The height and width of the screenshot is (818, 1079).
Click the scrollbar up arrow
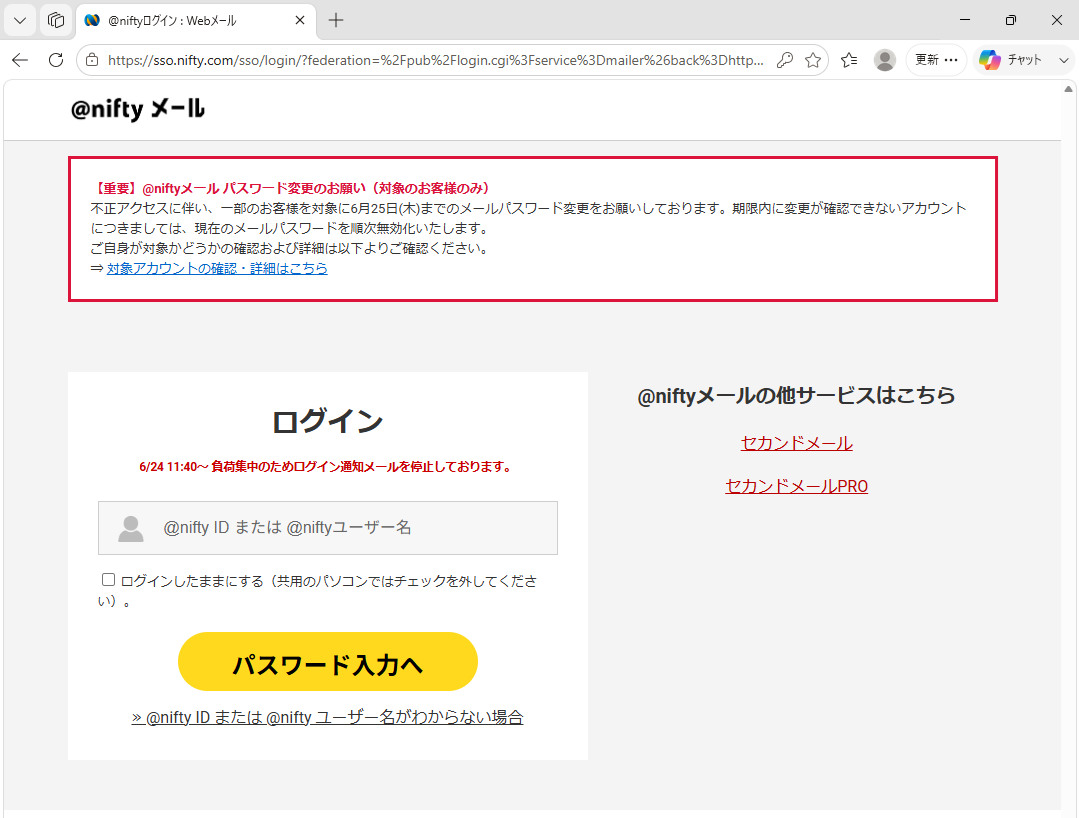(1068, 89)
